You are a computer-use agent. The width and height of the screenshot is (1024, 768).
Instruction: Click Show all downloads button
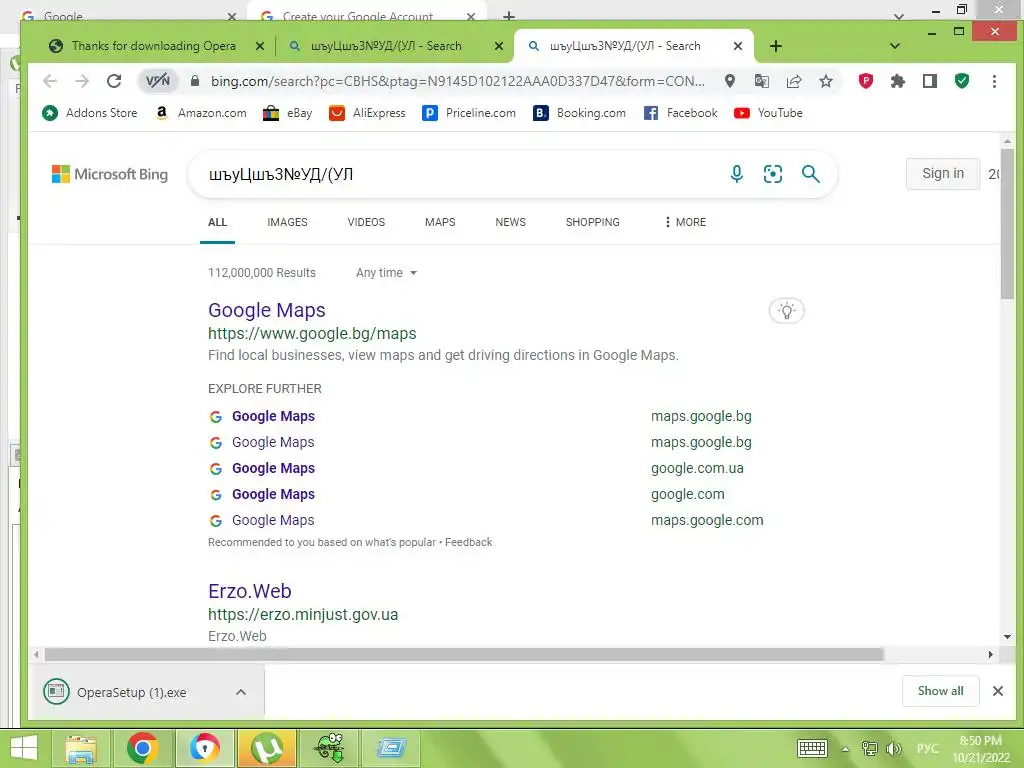(940, 691)
